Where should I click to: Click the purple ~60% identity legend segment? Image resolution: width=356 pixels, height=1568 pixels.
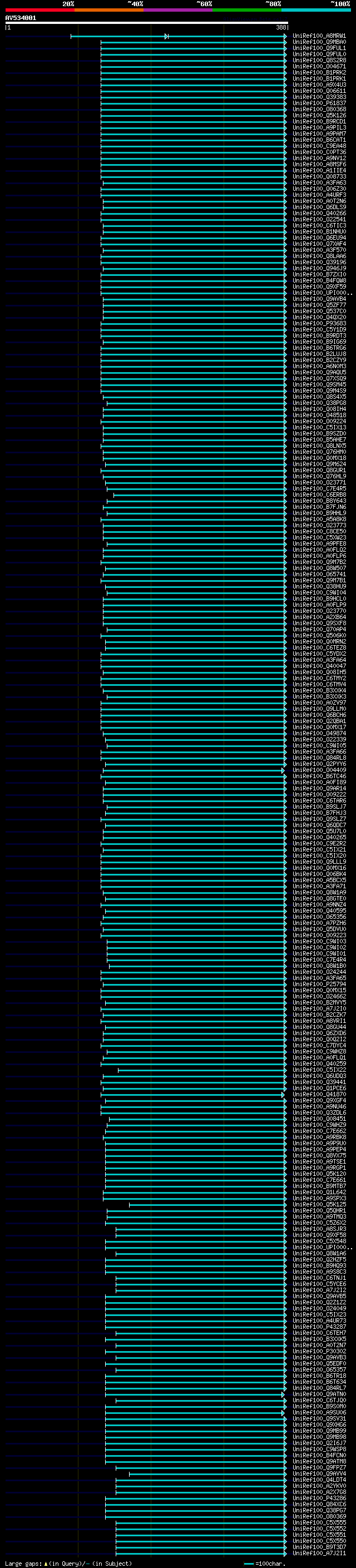tap(179, 10)
